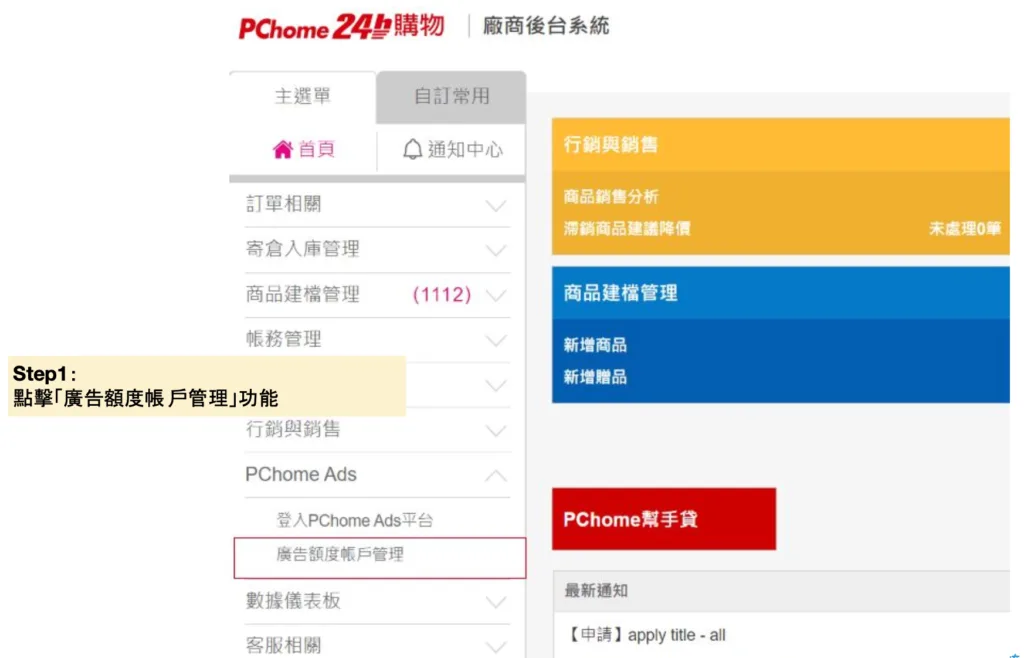The image size is (1024, 658).
Task: Click 新增商品 in the blue panel
Action: [x=595, y=345]
